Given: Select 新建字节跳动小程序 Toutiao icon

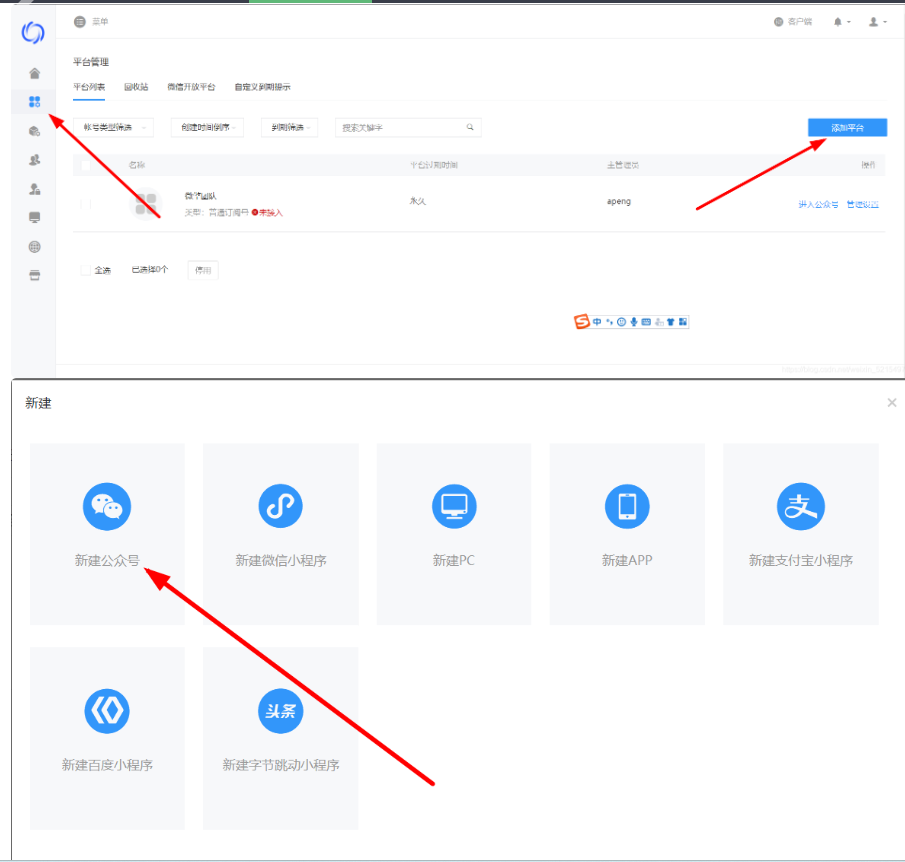Looking at the screenshot, I should click(x=280, y=711).
